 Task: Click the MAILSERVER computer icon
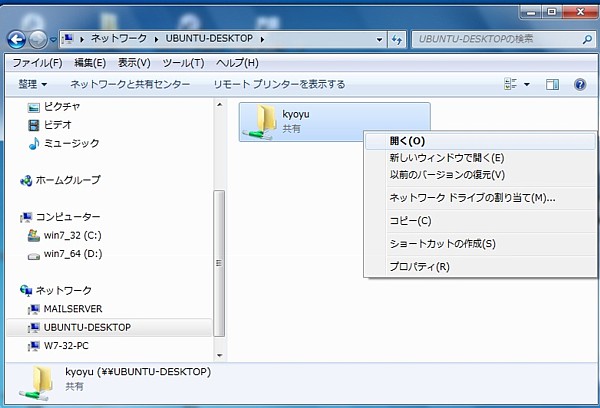[34, 309]
